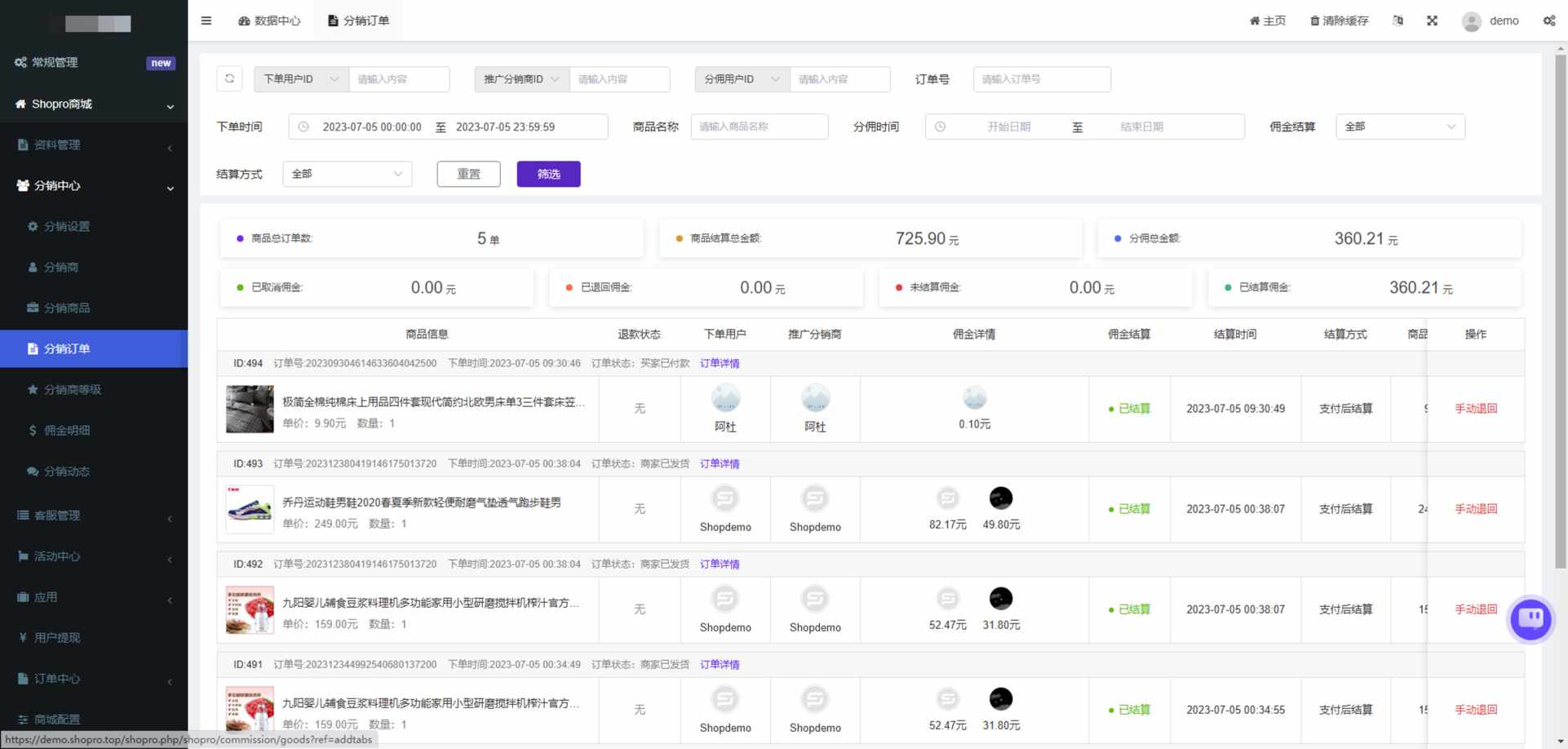Toggle fullscreen mode icon
Viewport: 1568px width, 749px height.
1432,20
